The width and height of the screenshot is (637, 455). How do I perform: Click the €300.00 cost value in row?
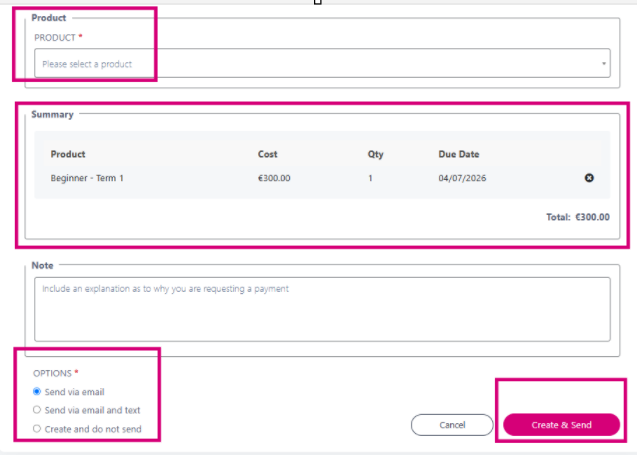[x=274, y=178]
